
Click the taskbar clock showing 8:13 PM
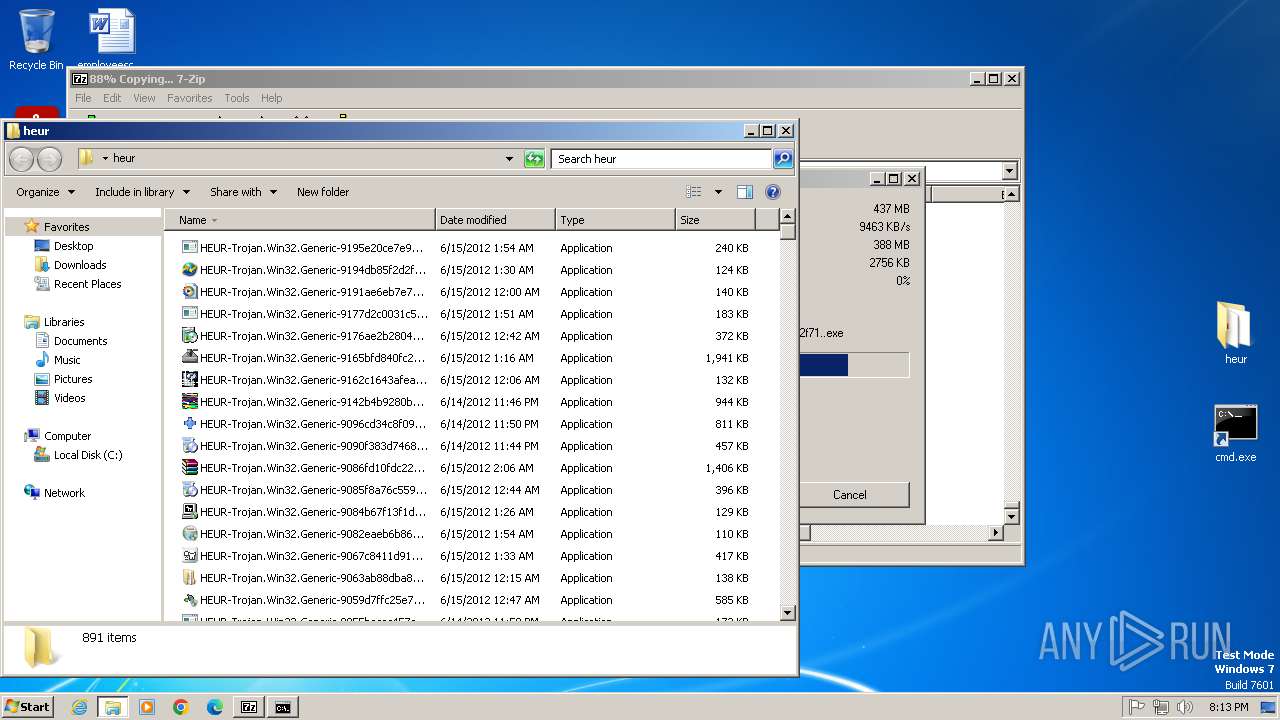1229,707
